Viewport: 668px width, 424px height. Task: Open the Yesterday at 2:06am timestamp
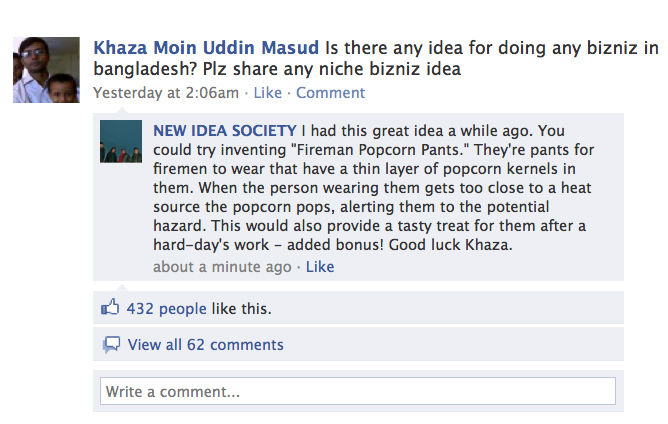click(x=166, y=93)
